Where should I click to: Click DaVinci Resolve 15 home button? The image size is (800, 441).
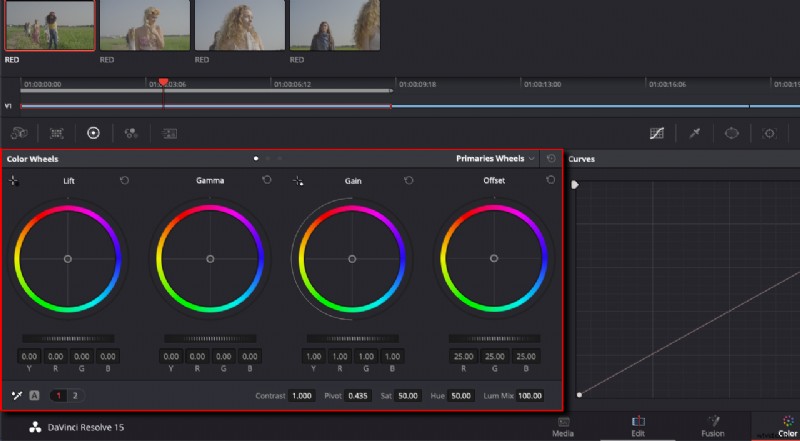point(77,427)
